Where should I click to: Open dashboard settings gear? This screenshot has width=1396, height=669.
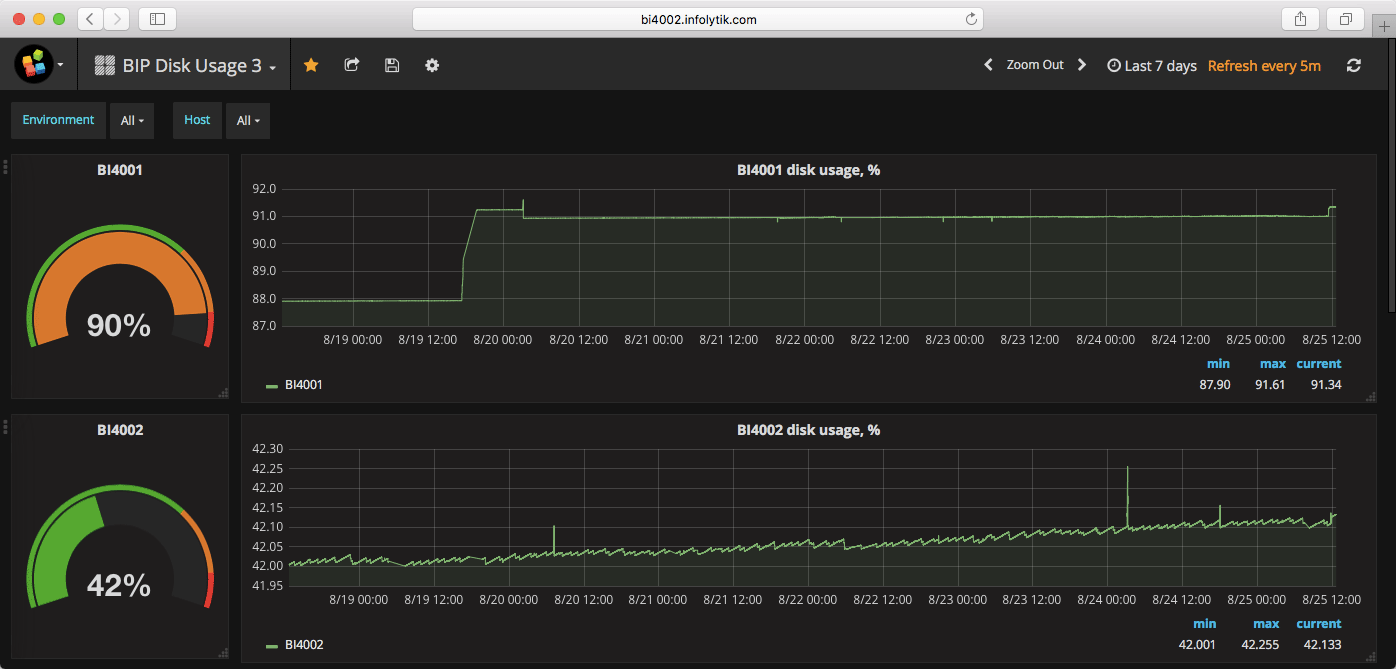432,65
